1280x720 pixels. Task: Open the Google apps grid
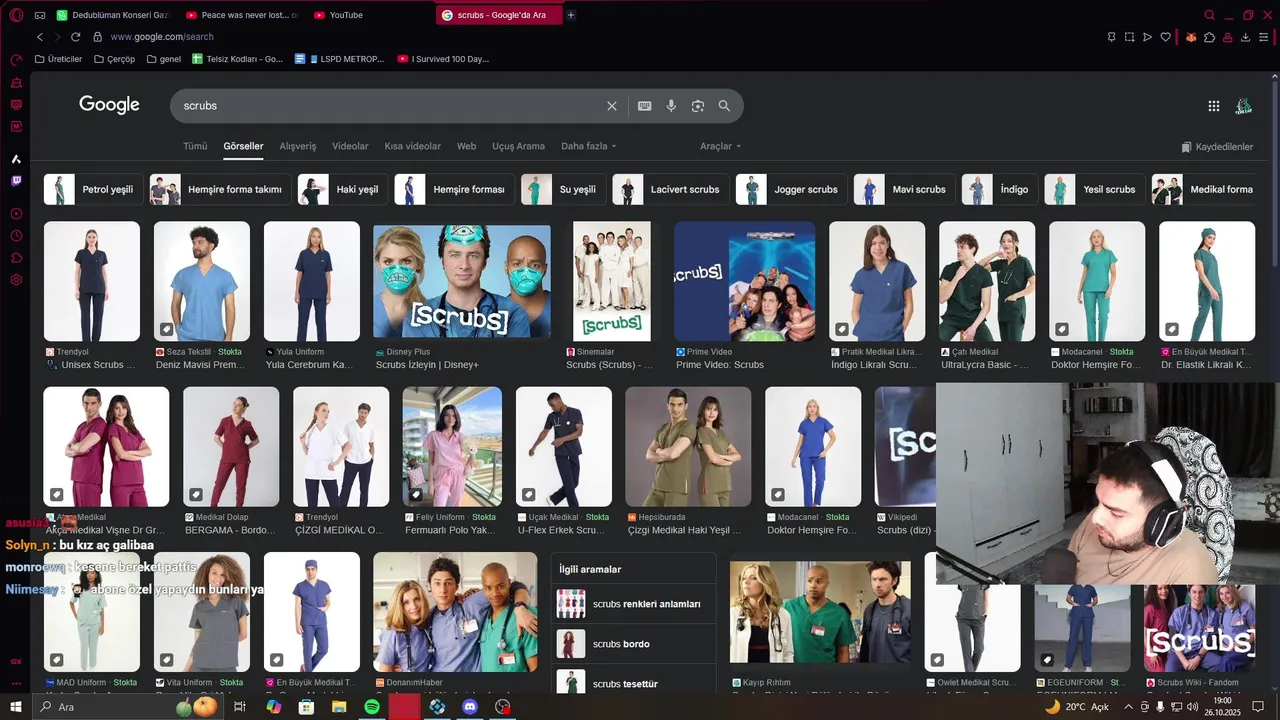click(x=1214, y=106)
